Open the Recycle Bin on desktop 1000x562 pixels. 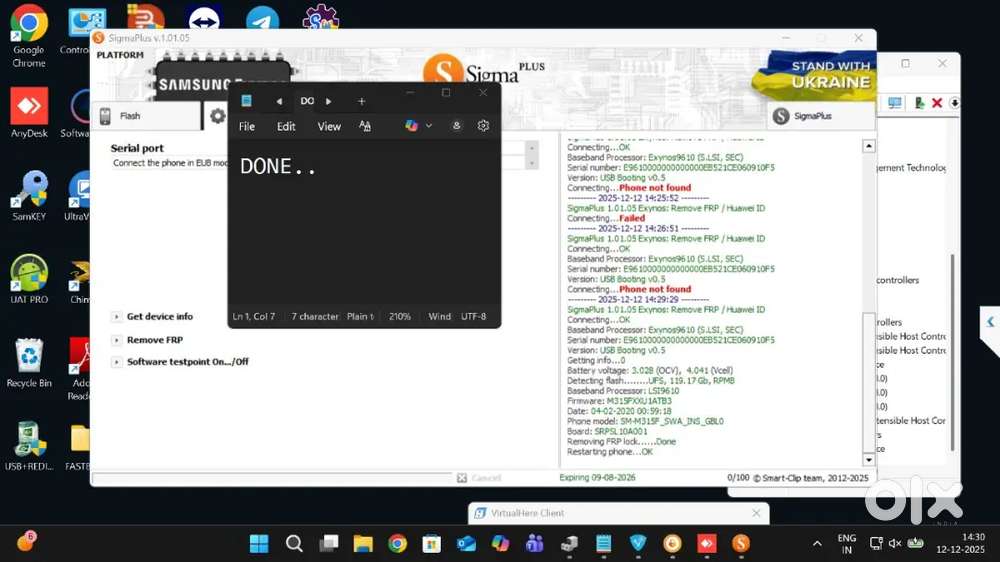pos(29,362)
